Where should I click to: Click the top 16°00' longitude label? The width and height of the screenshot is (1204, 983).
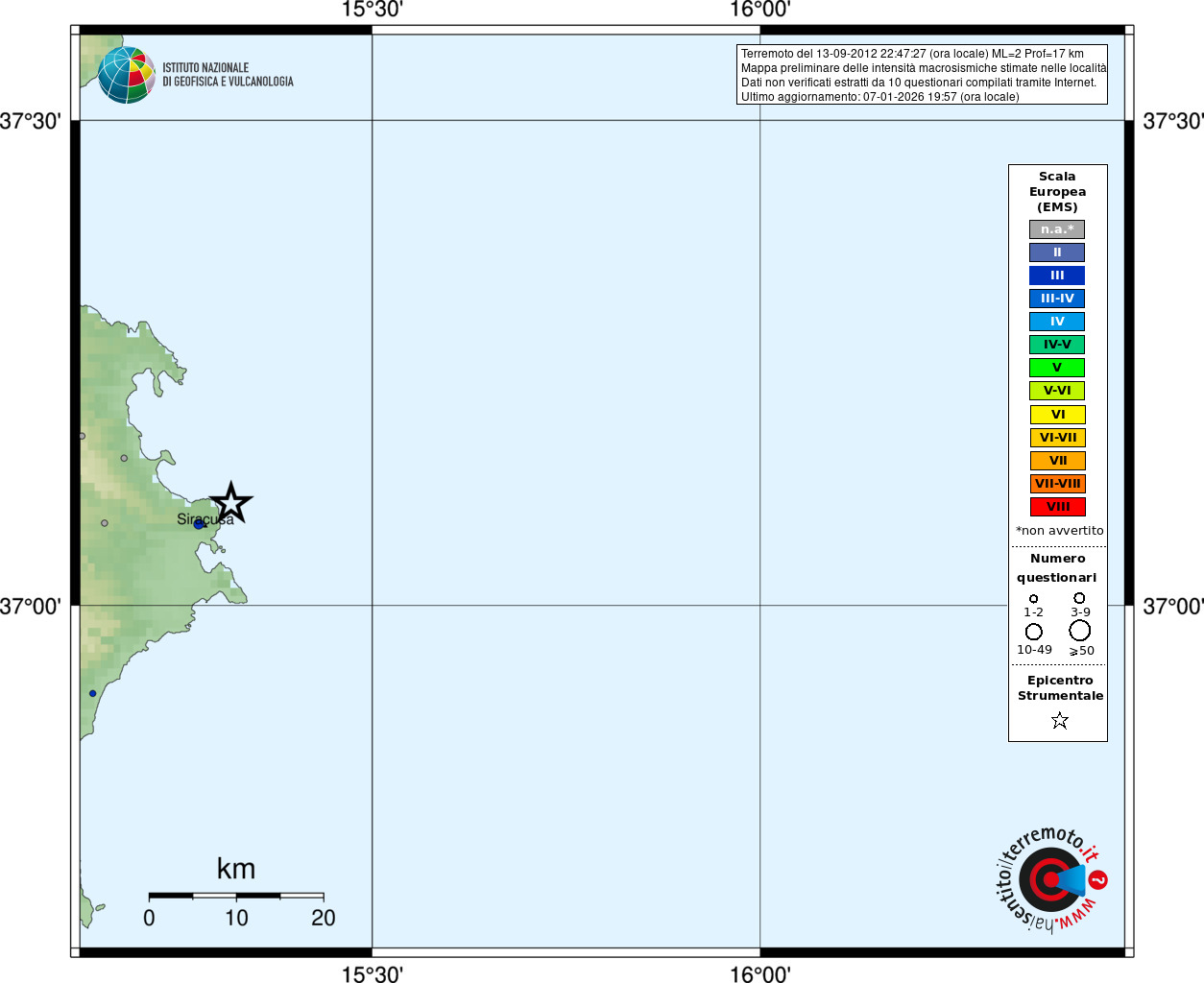click(759, 10)
